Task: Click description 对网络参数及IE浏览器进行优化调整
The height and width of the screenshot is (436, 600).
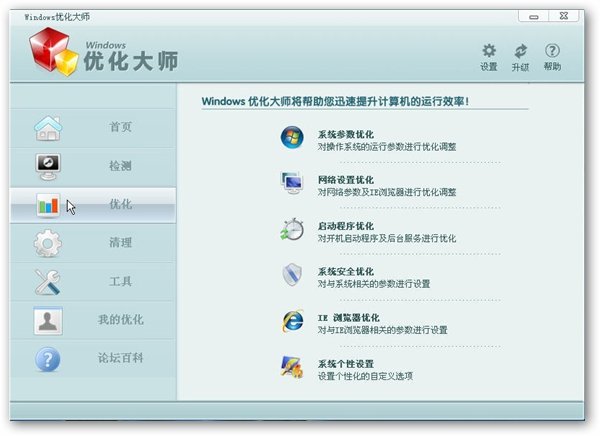Action: [x=387, y=192]
